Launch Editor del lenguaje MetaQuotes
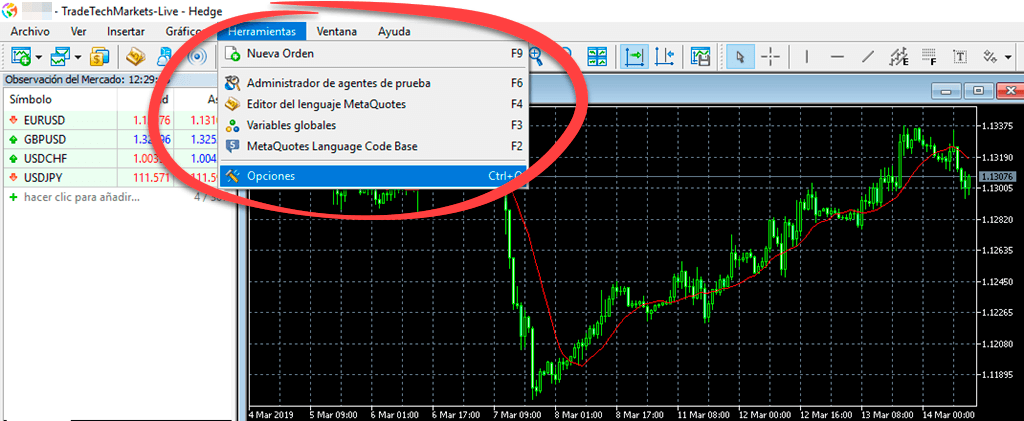This screenshot has width=1024, height=421. (373, 104)
